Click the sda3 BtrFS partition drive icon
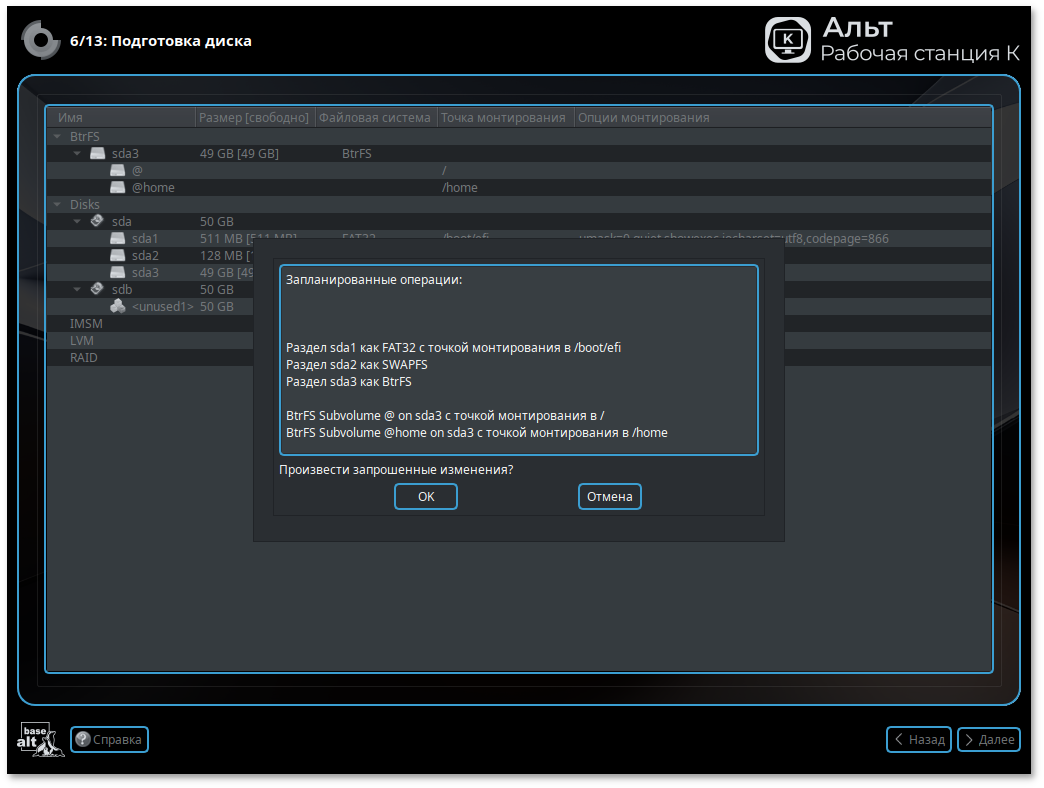 click(x=97, y=153)
